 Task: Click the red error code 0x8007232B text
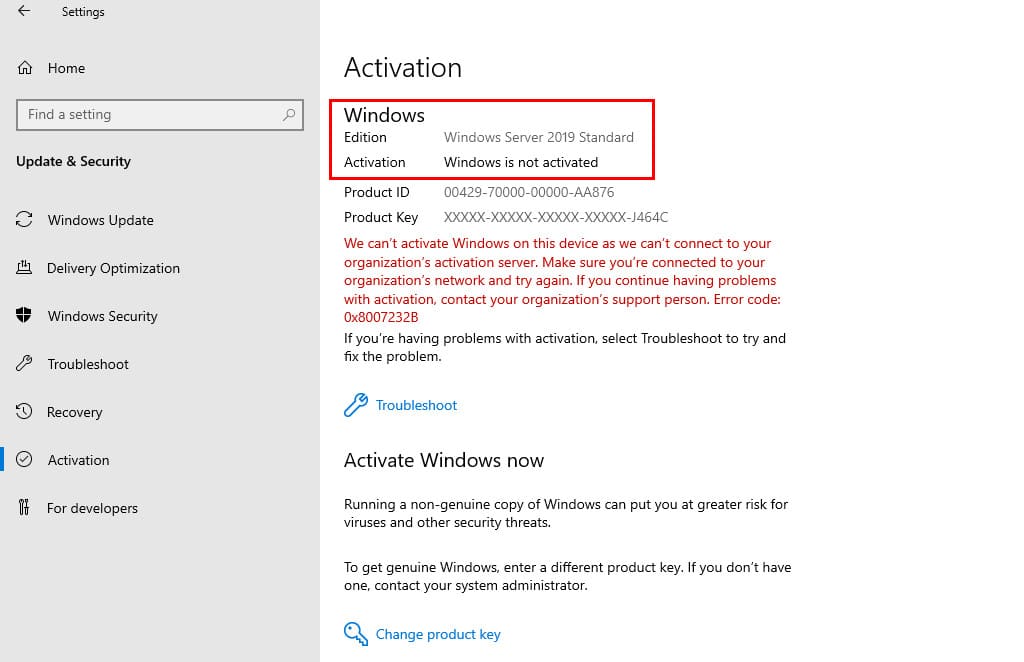[x=381, y=317]
